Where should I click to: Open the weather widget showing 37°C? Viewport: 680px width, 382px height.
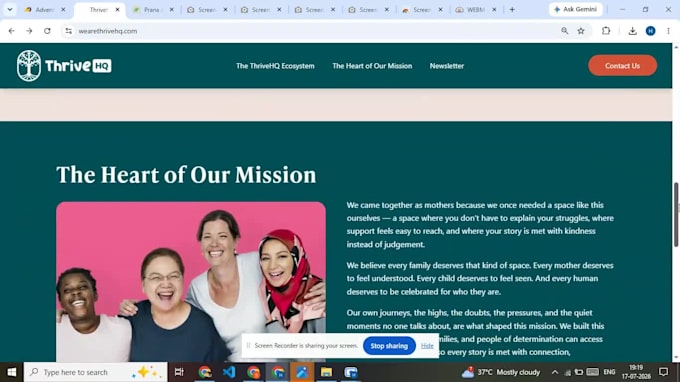pyautogui.click(x=500, y=372)
